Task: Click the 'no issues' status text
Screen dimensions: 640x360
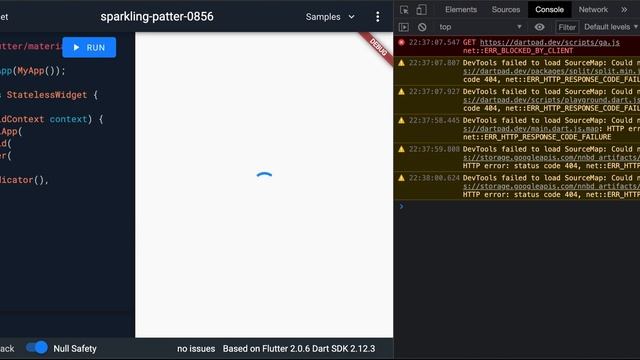Action: (196, 349)
